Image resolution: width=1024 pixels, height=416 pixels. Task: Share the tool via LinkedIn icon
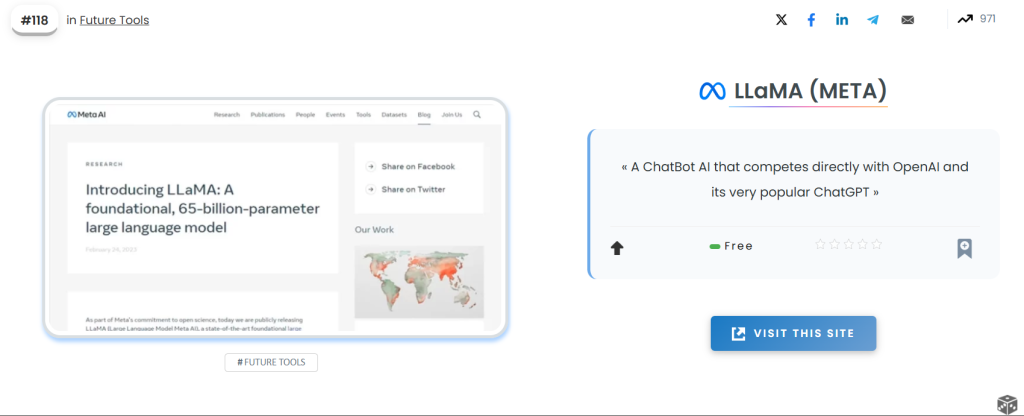coord(842,20)
